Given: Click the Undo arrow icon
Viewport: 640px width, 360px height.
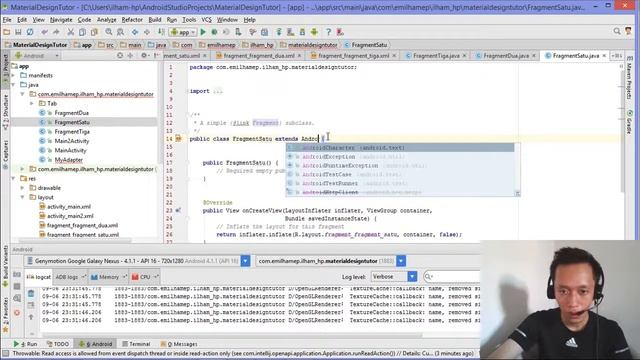Looking at the screenshot, I should [44, 32].
